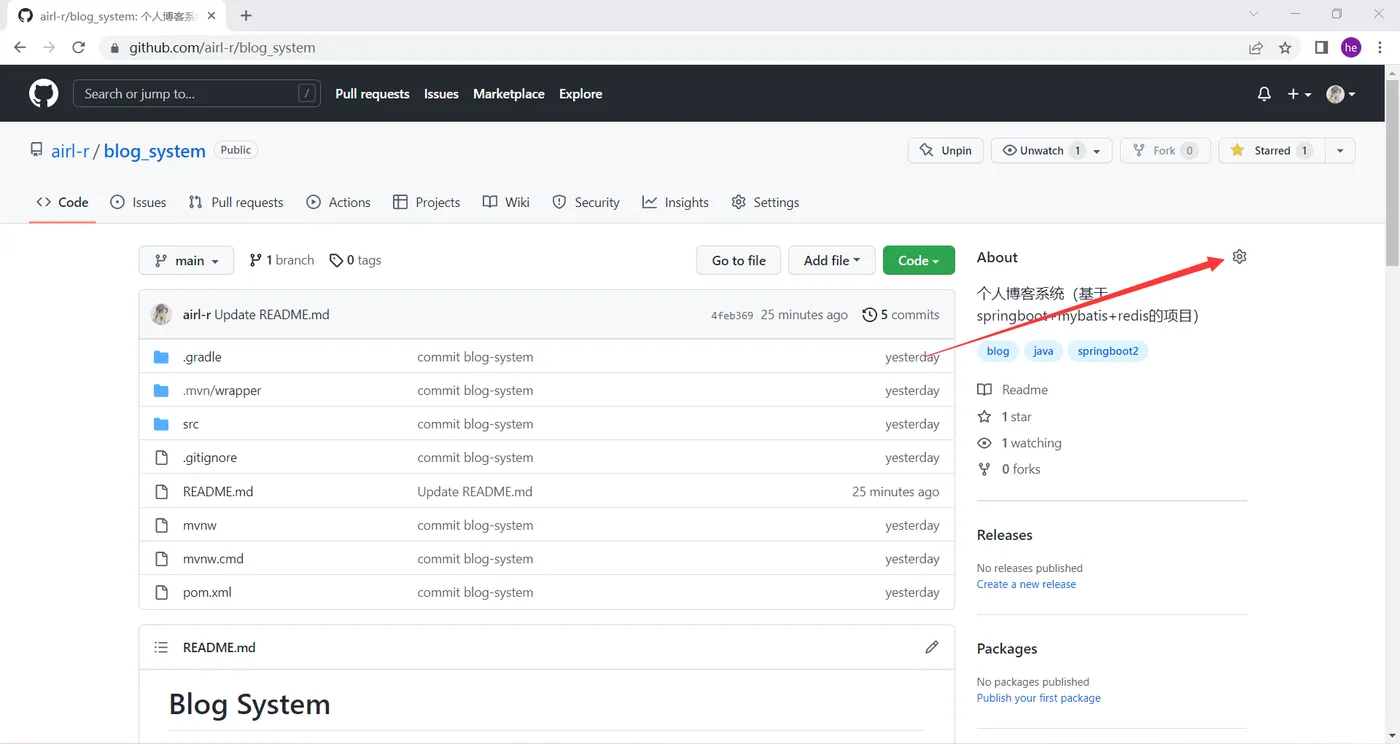Click the src folder icon
Screen dimensions: 1400x744
161,424
